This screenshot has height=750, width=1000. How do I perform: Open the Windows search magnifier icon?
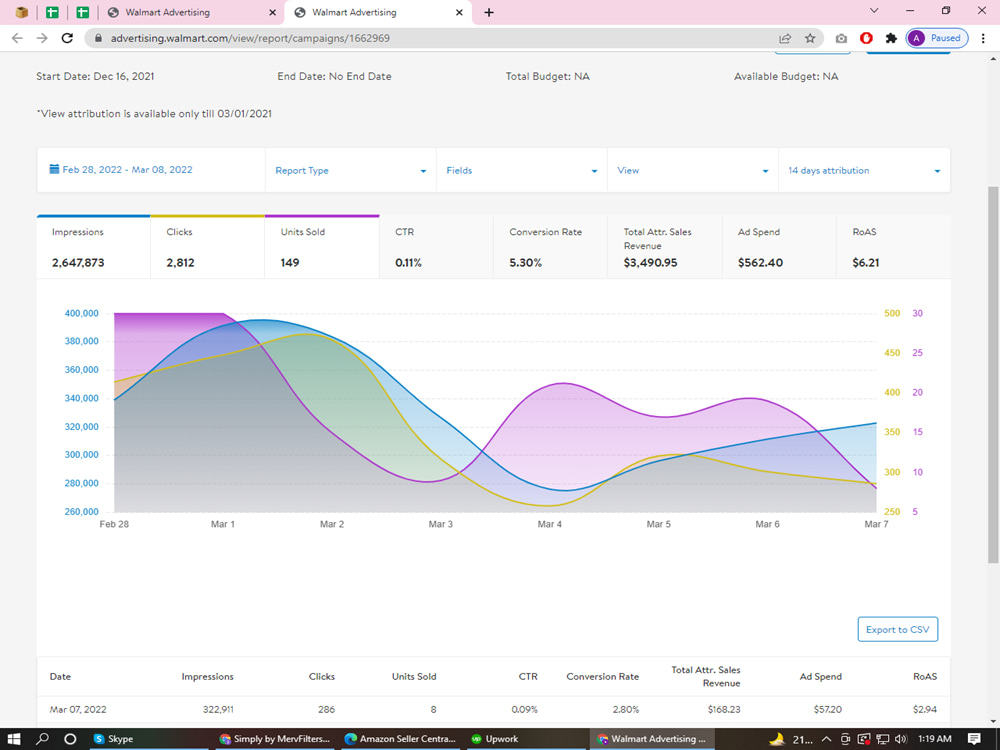coord(42,739)
